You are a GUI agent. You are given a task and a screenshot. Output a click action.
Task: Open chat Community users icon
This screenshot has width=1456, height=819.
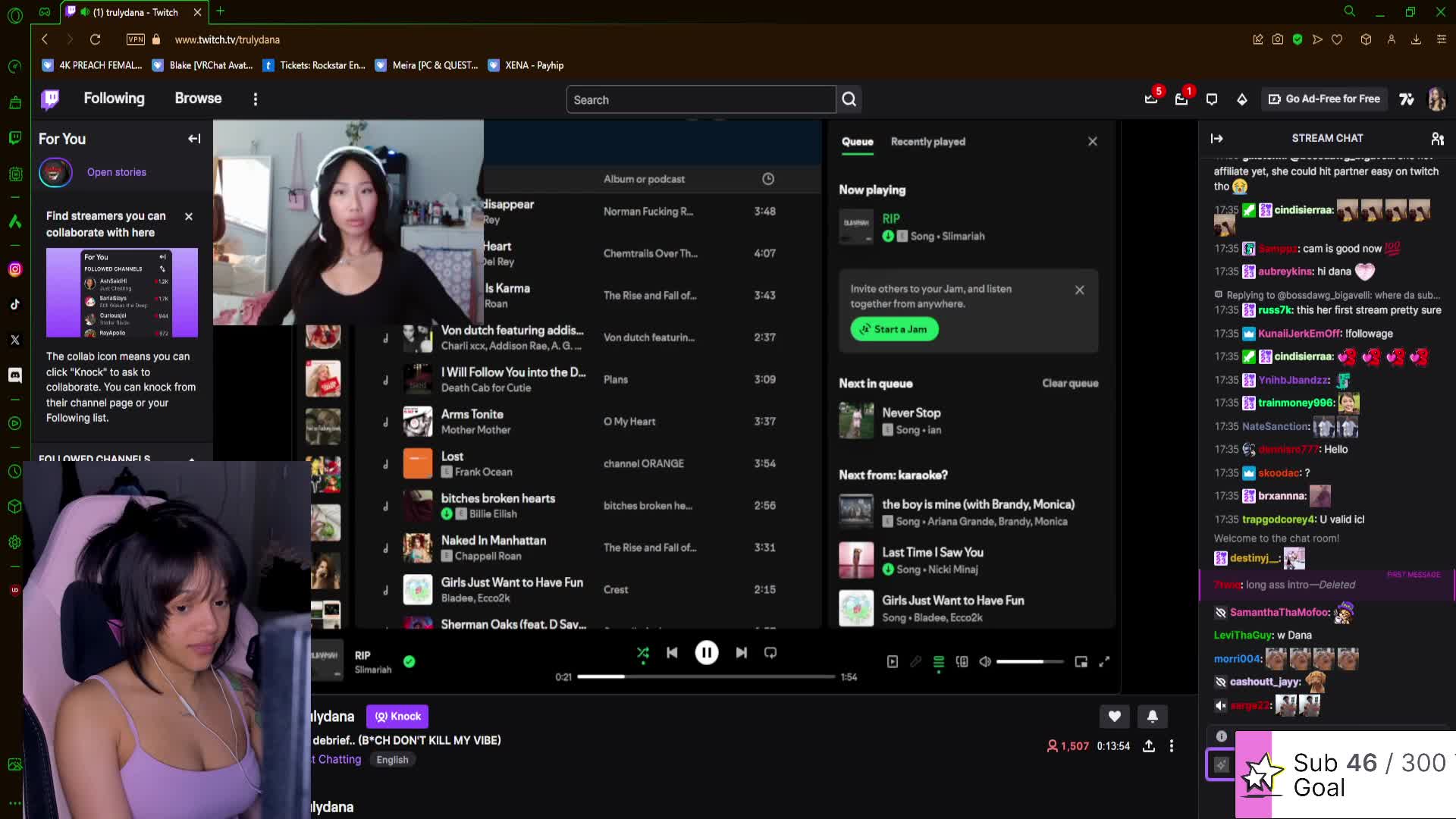tap(1437, 139)
